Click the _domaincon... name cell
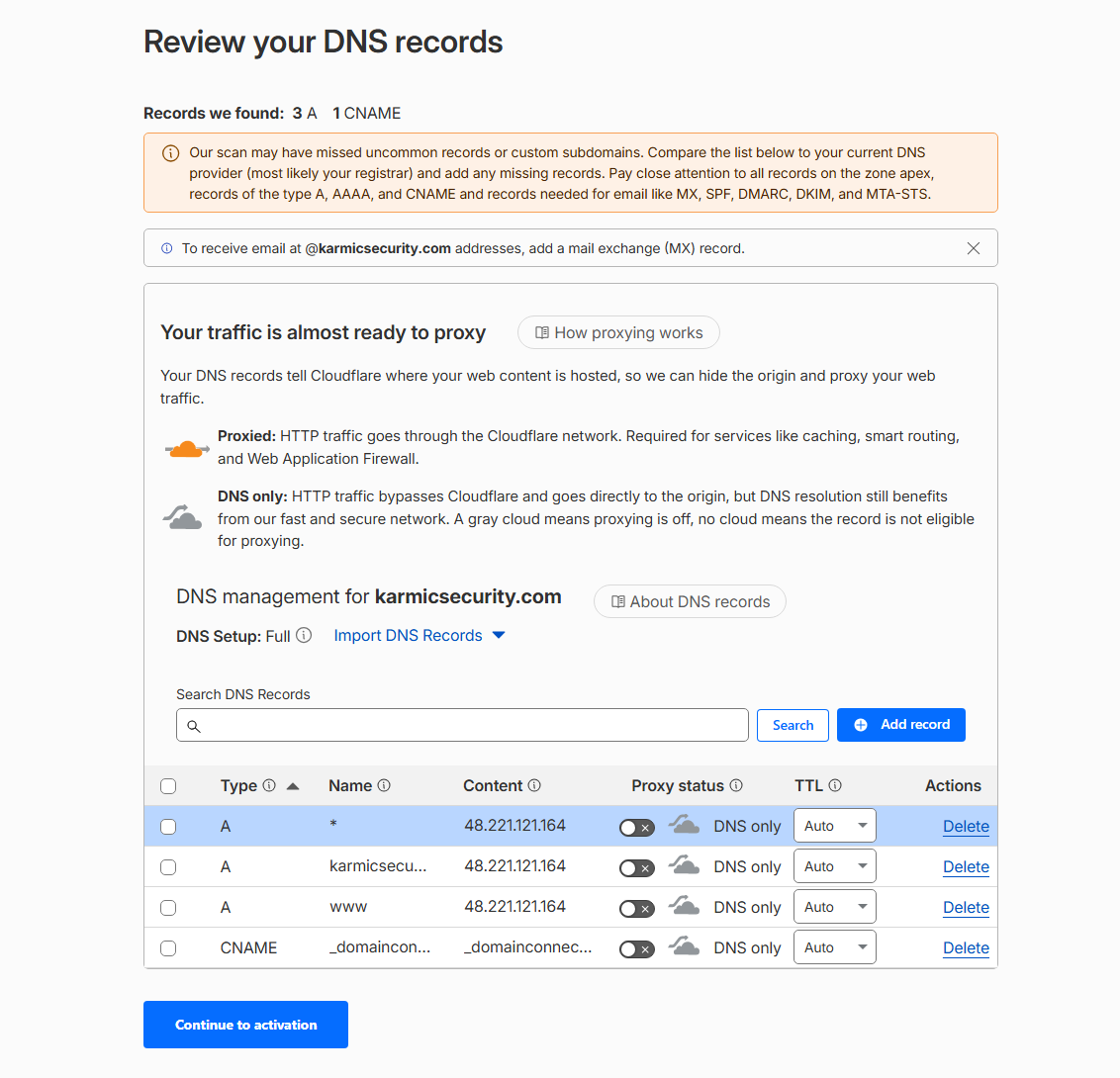1120x1078 pixels. click(x=380, y=947)
